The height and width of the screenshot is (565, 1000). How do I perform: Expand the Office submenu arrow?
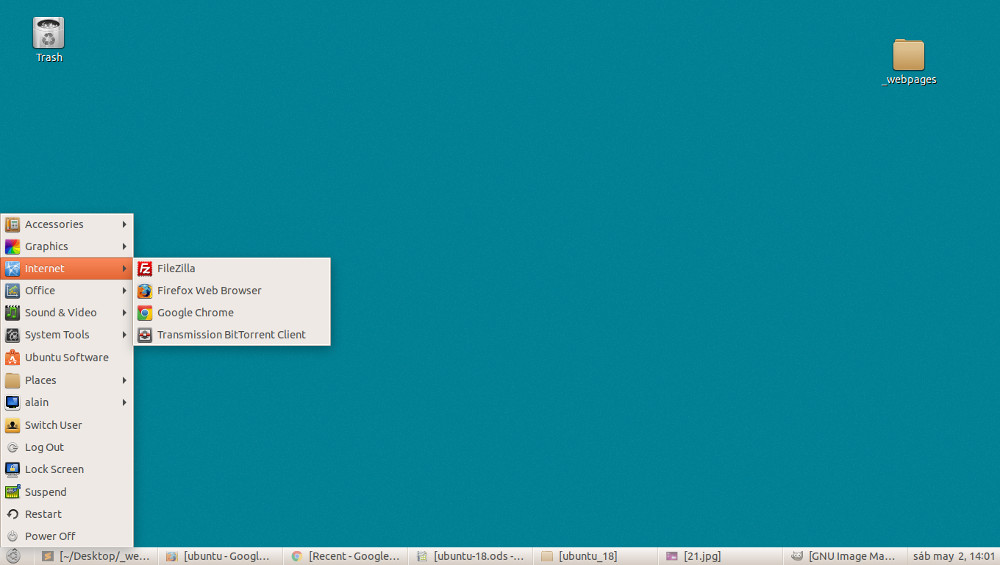(124, 291)
